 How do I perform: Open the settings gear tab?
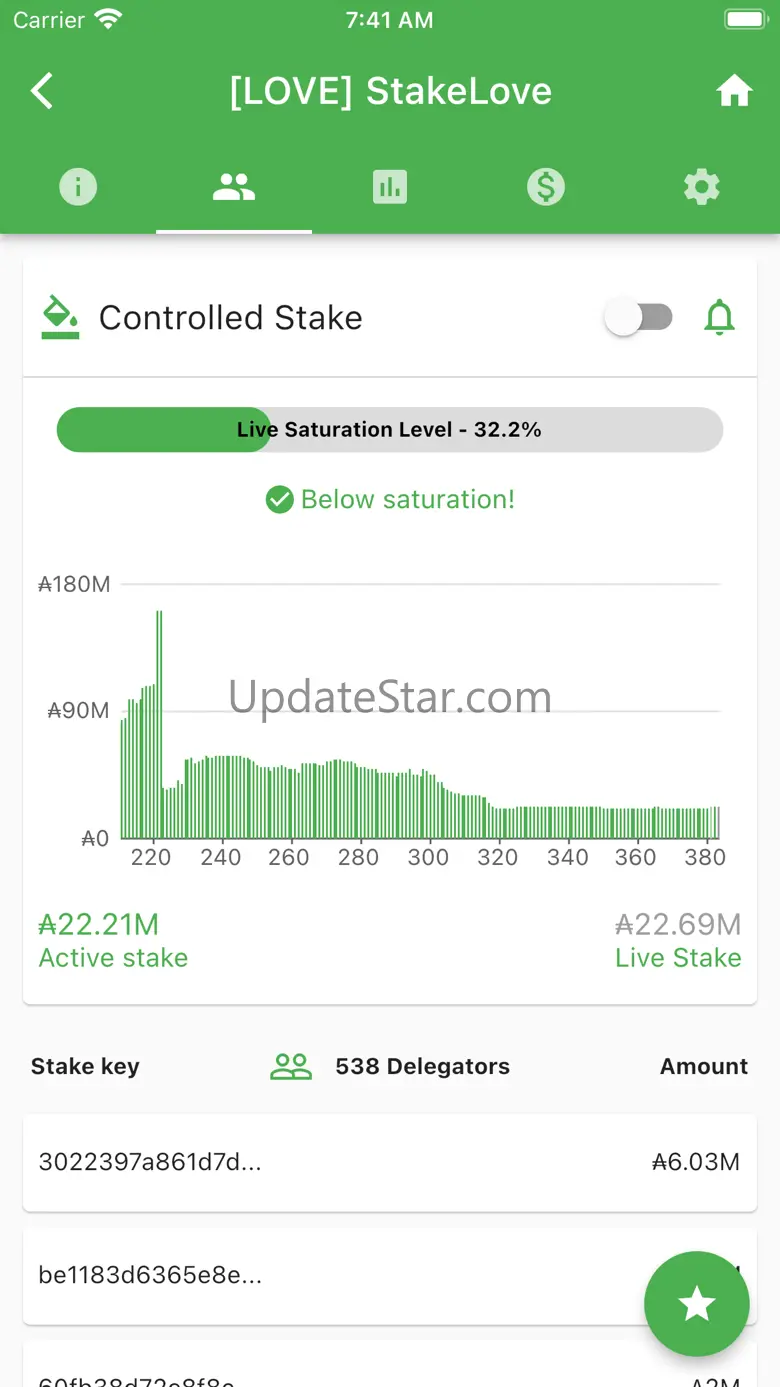point(702,187)
